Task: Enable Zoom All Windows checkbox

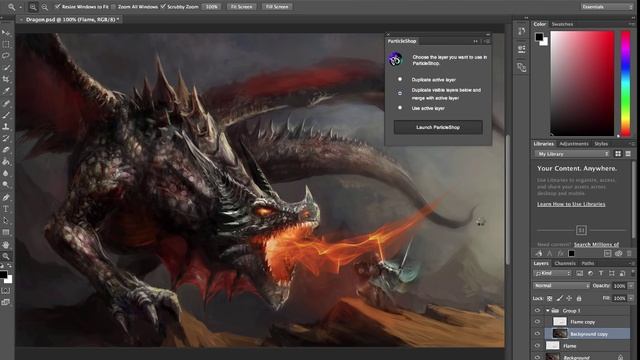Action: tap(113, 7)
